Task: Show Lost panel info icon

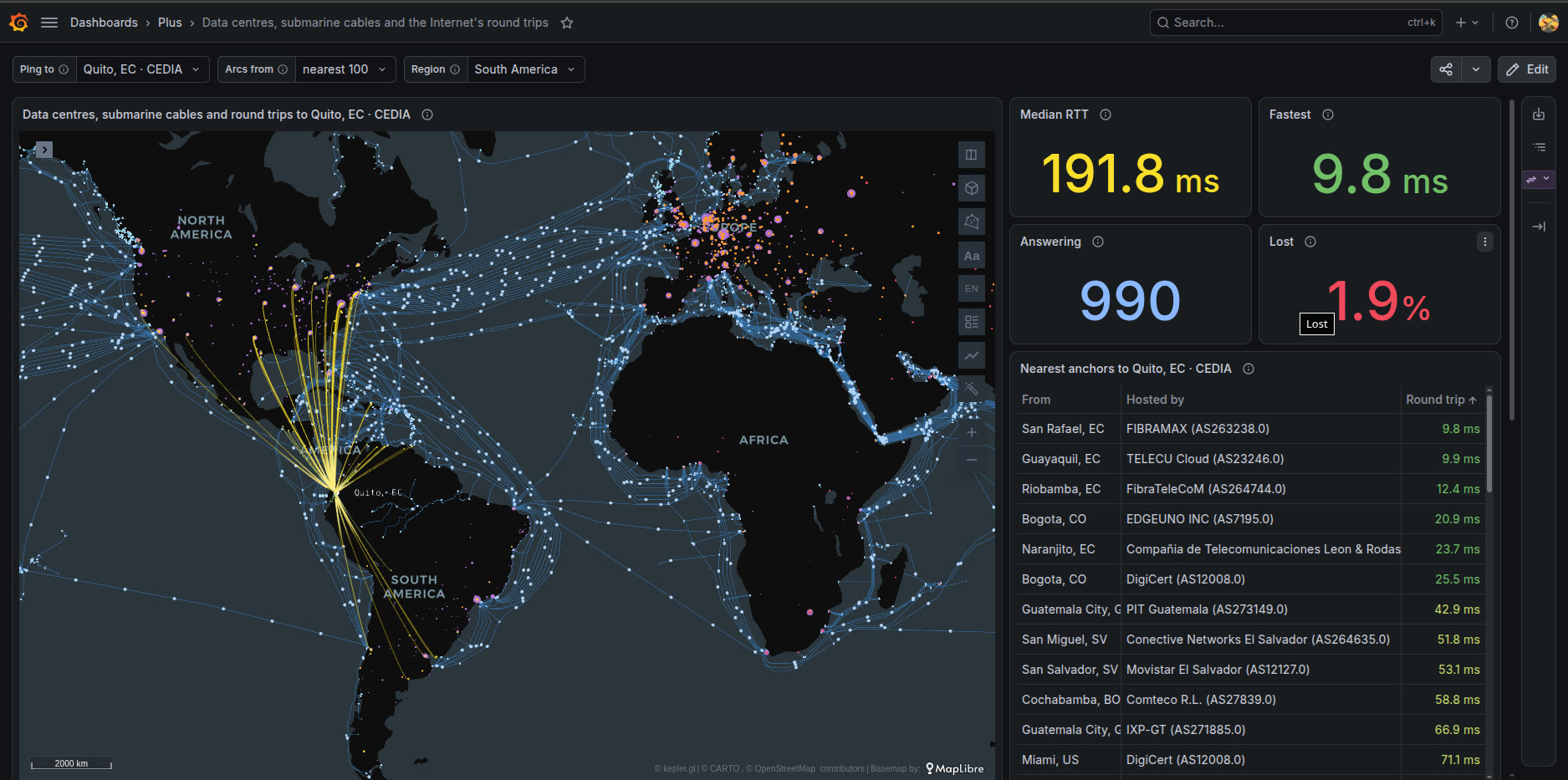Action: tap(1310, 242)
